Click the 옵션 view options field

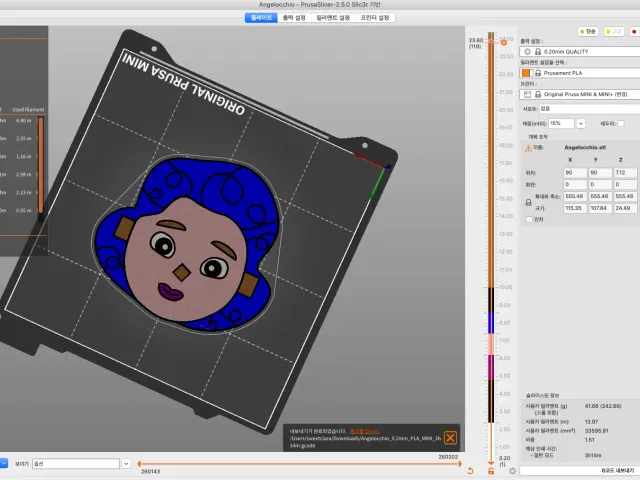(x=76, y=464)
